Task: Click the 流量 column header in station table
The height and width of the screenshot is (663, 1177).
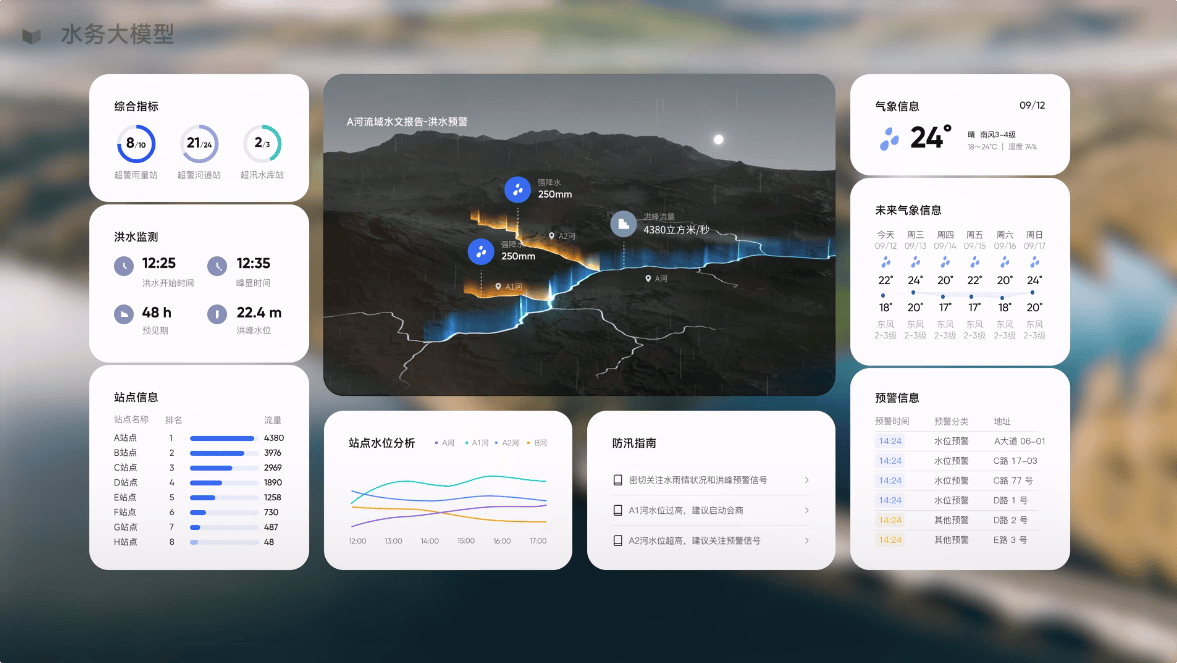Action: [x=272, y=420]
